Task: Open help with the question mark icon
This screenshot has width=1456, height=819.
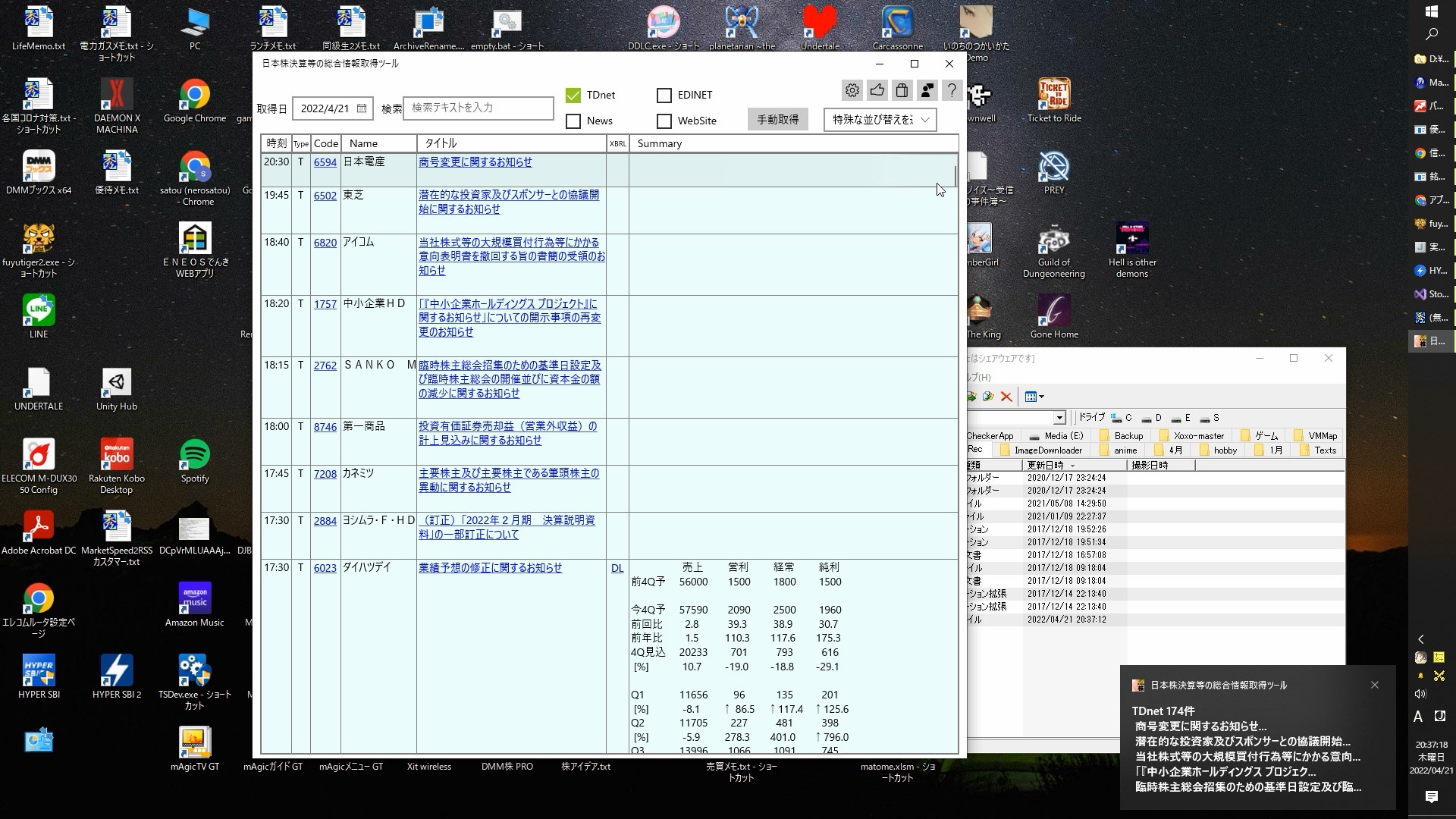Action: click(x=952, y=91)
